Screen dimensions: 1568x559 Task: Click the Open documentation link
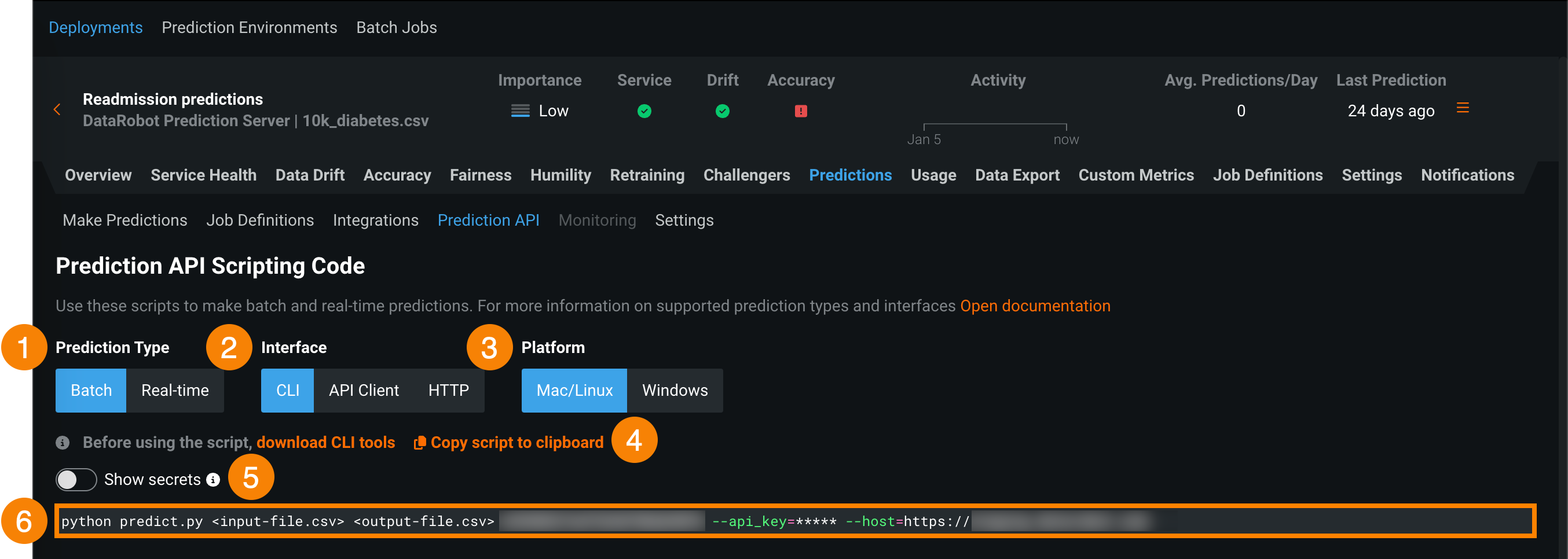click(x=1035, y=306)
